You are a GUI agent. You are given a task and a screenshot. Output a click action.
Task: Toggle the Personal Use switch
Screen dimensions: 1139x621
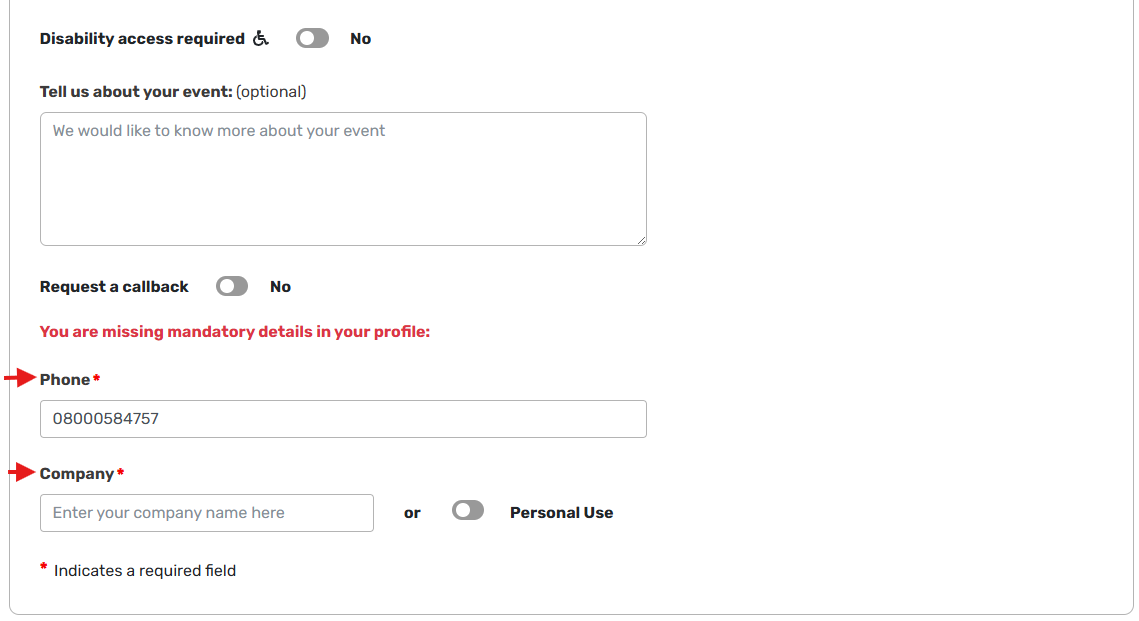[x=468, y=511]
